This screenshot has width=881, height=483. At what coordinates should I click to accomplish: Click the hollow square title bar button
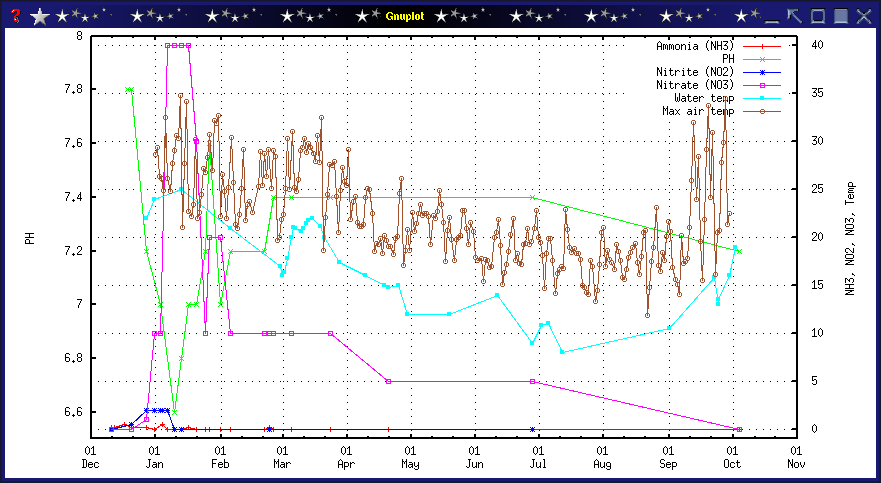(x=818, y=16)
